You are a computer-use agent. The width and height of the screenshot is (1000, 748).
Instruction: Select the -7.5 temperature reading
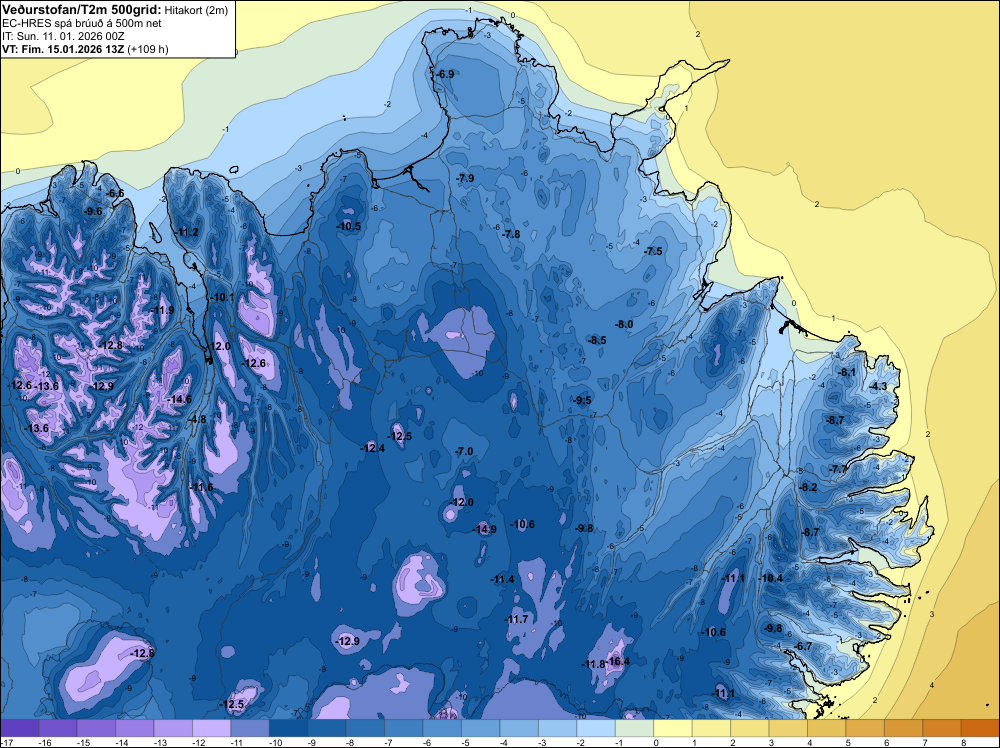tap(653, 251)
